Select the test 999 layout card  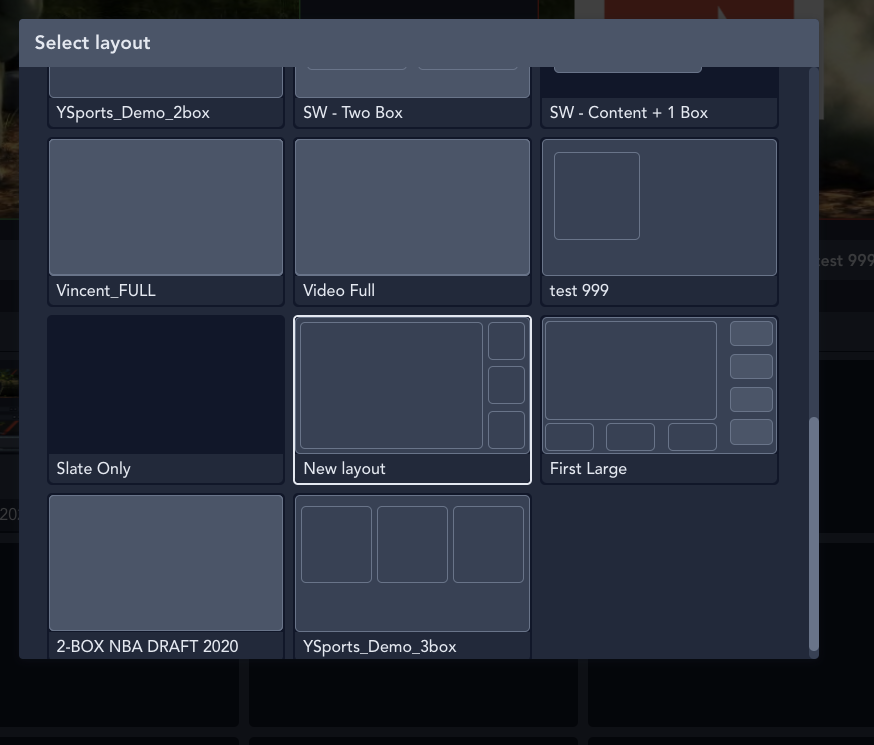coord(659,222)
